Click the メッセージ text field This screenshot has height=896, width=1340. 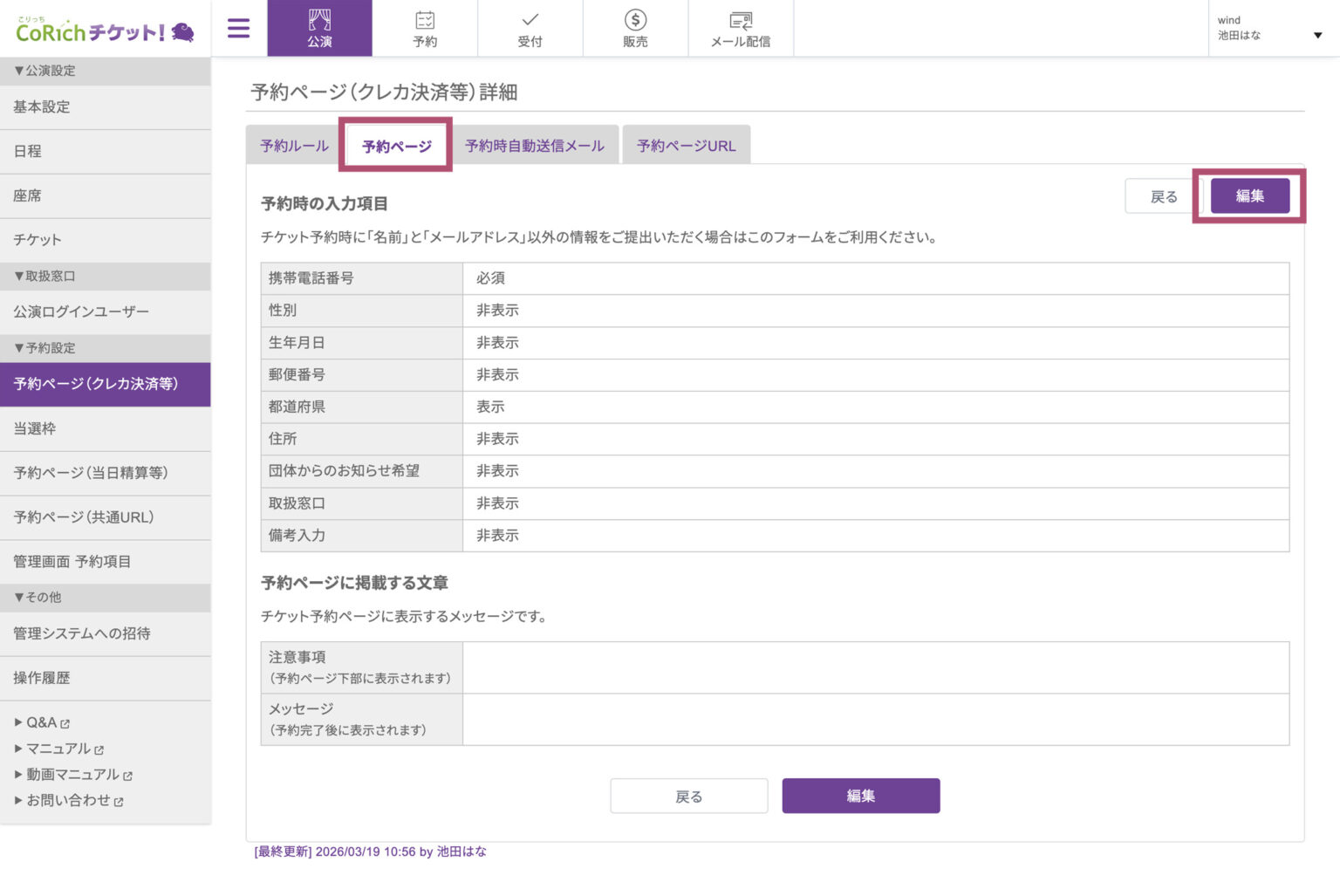click(872, 719)
